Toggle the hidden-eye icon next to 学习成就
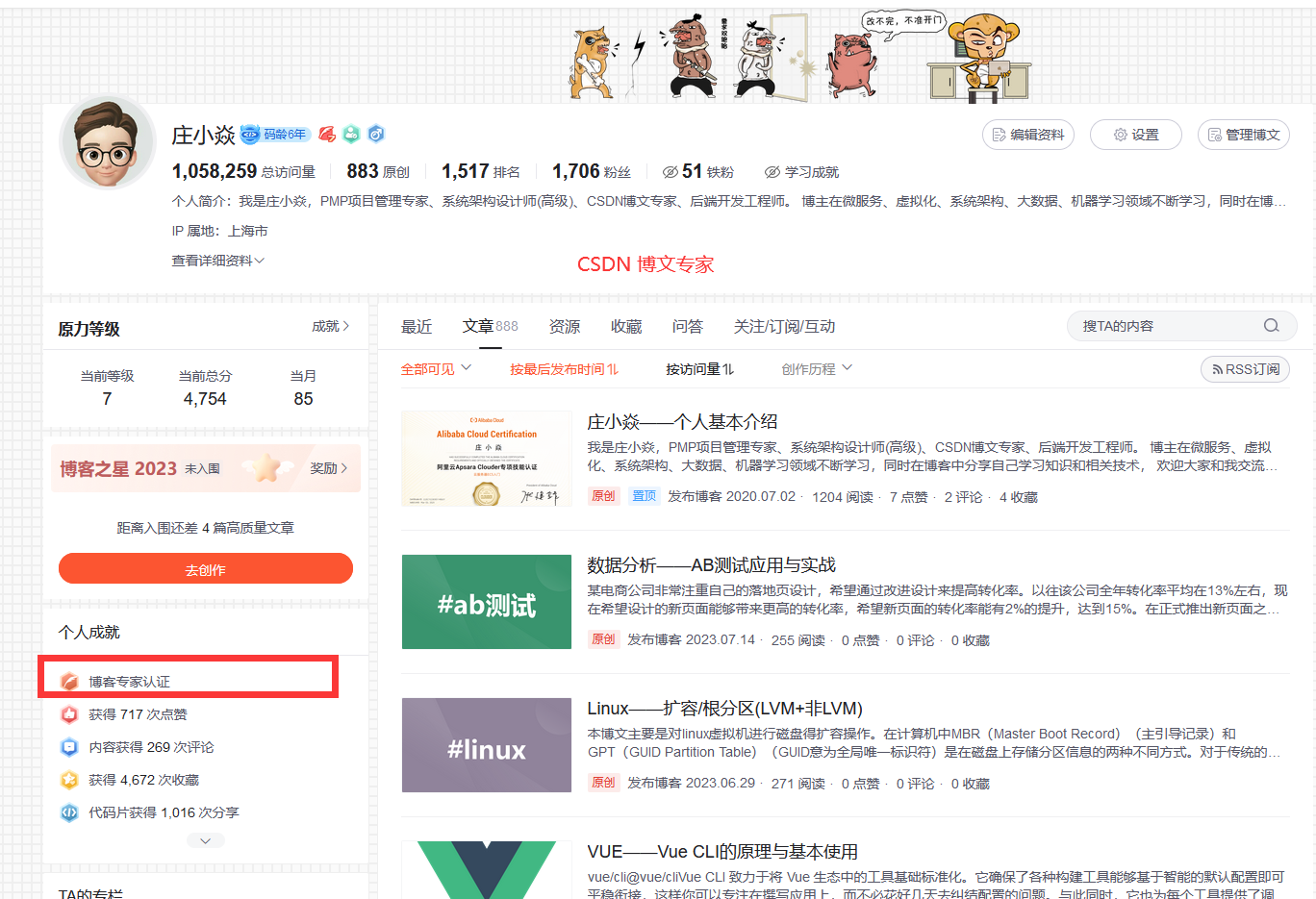1316x899 pixels. pyautogui.click(x=772, y=172)
